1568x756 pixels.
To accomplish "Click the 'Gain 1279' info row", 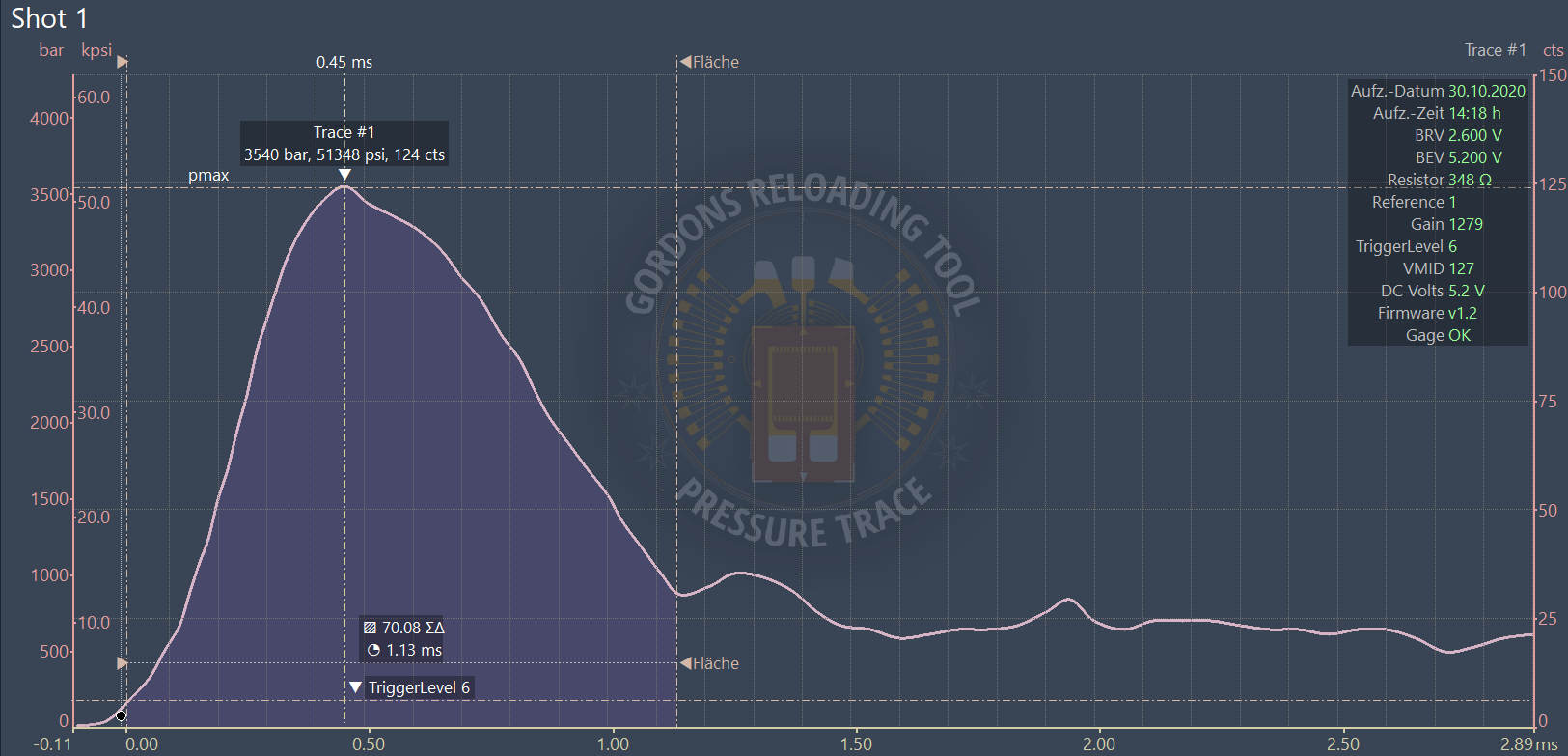I will [1446, 224].
